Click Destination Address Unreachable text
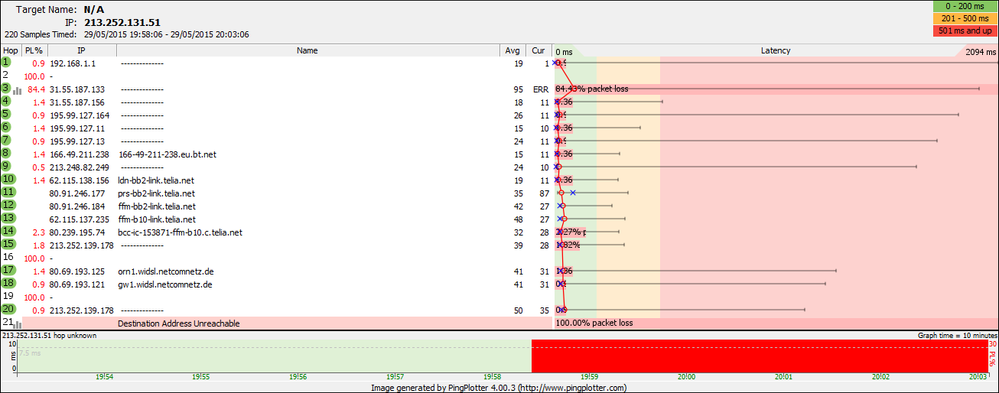 click(x=179, y=324)
